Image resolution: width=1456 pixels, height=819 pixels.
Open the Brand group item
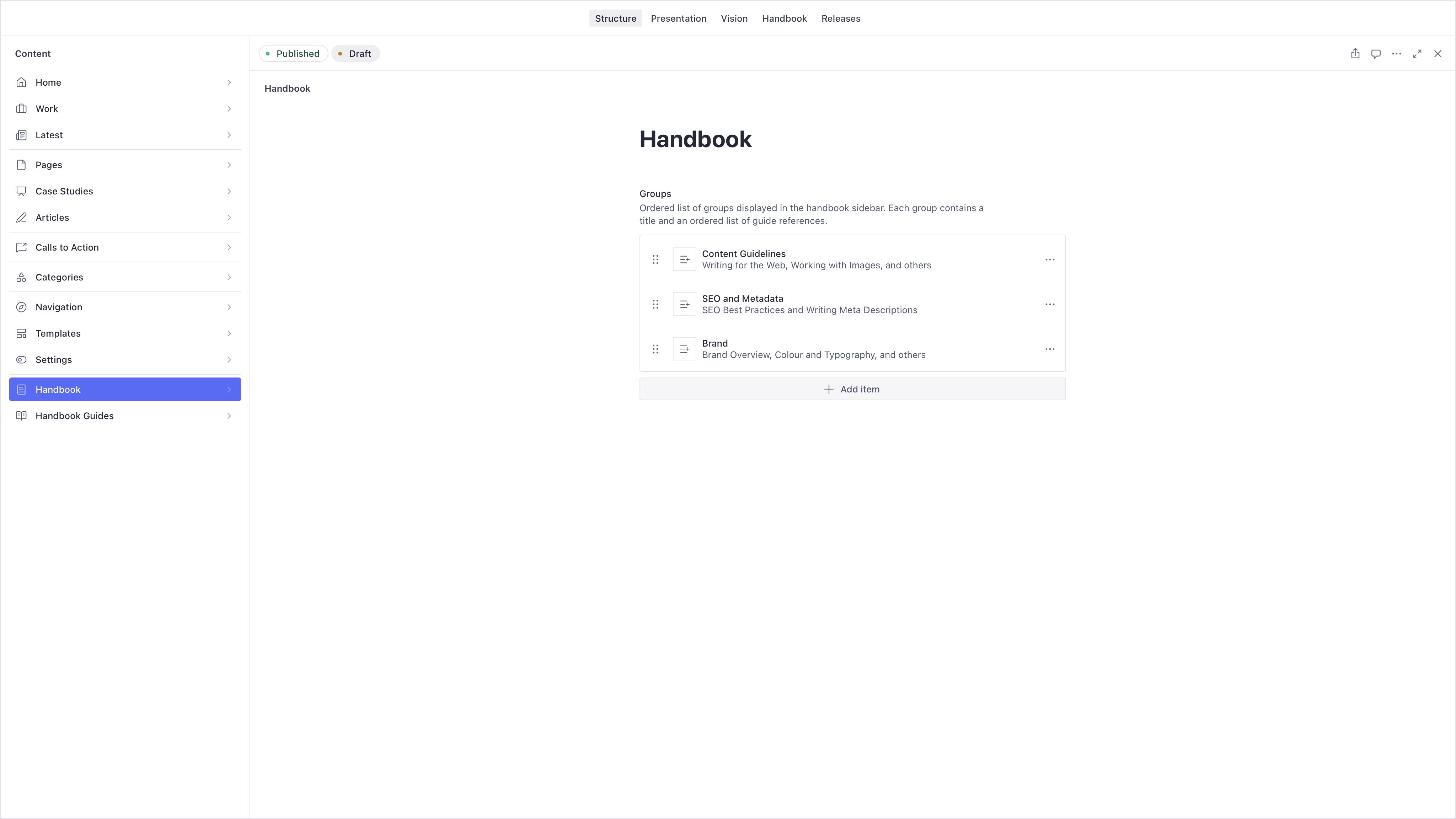[x=852, y=349]
